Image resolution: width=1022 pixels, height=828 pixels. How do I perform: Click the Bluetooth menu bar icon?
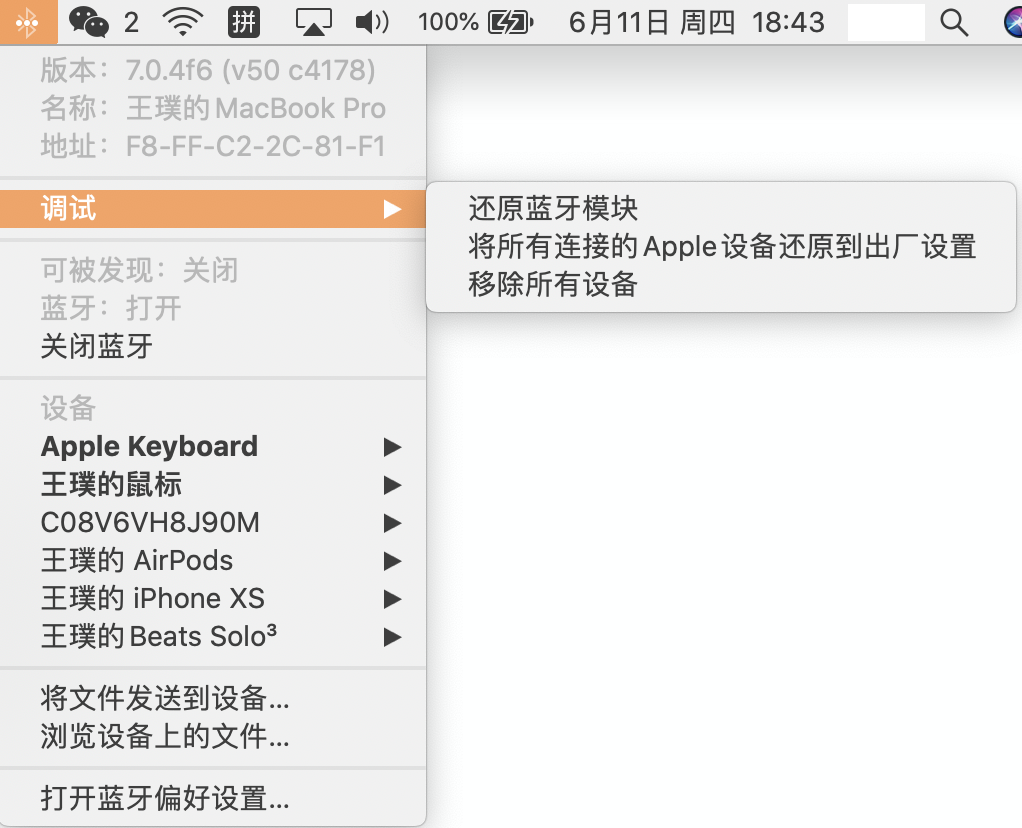(x=29, y=22)
